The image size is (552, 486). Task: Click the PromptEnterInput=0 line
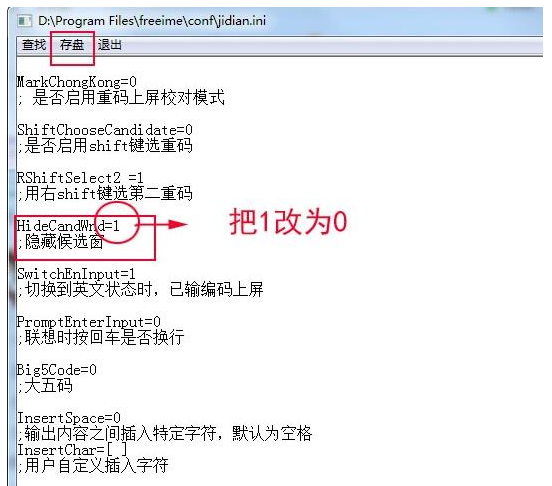pyautogui.click(x=89, y=322)
